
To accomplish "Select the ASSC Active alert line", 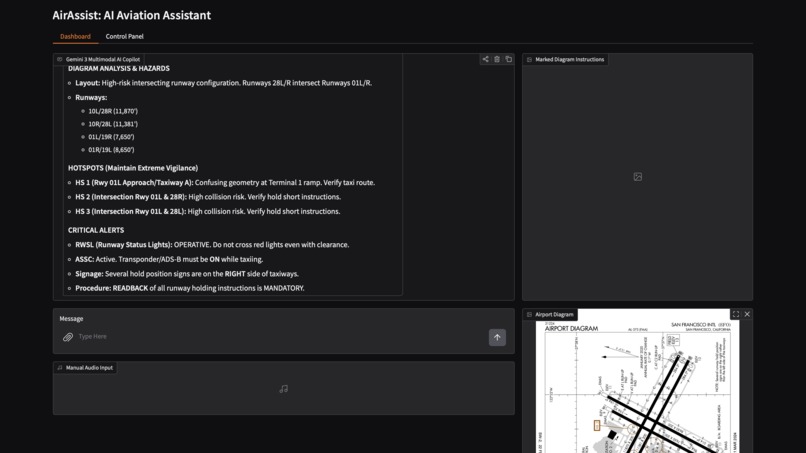I will [x=169, y=259].
